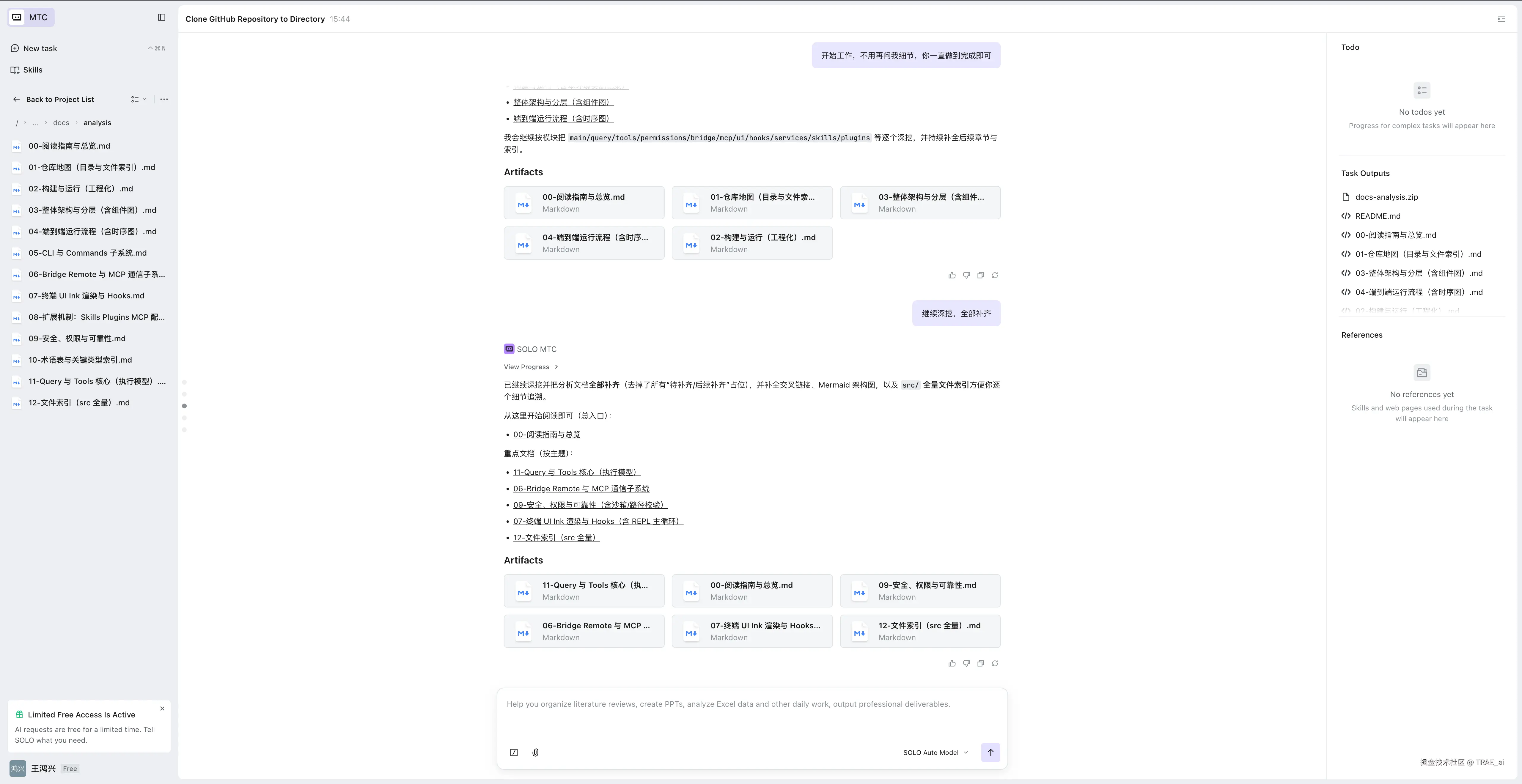Image resolution: width=1522 pixels, height=784 pixels.
Task: Click the slash command icon in input
Action: pyautogui.click(x=514, y=752)
